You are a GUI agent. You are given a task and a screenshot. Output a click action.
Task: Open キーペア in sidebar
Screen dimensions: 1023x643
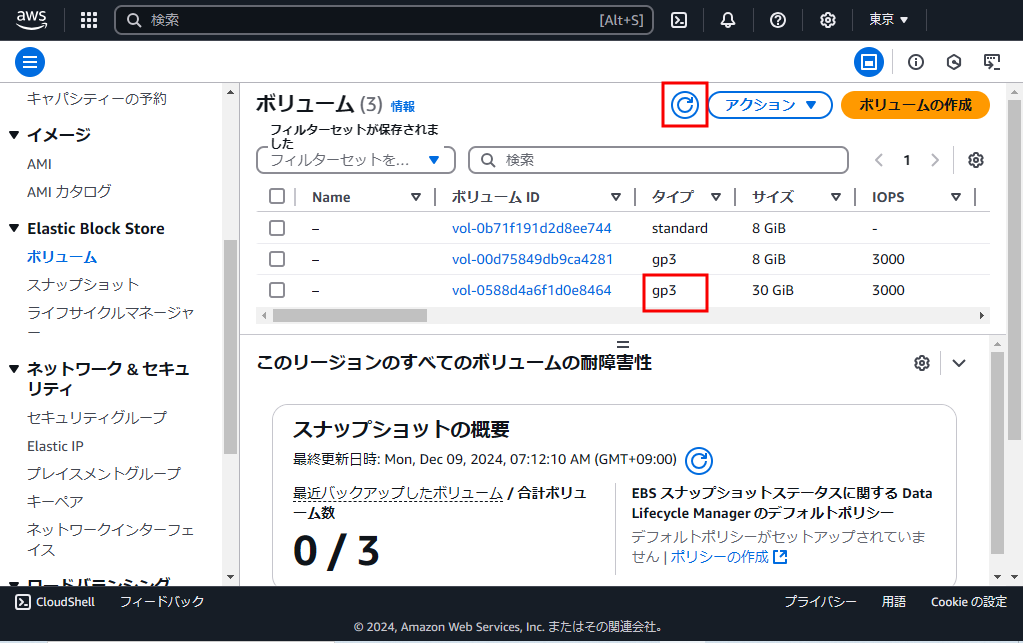pyautogui.click(x=55, y=501)
